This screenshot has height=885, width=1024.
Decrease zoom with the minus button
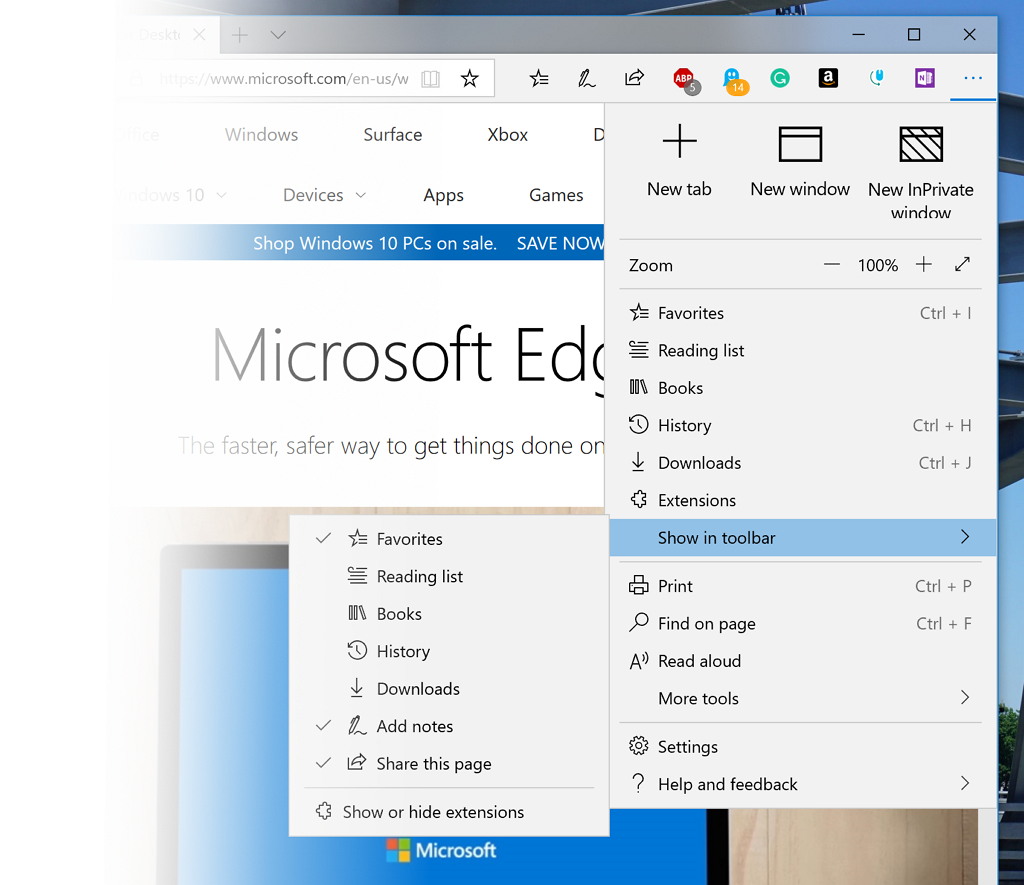(831, 265)
